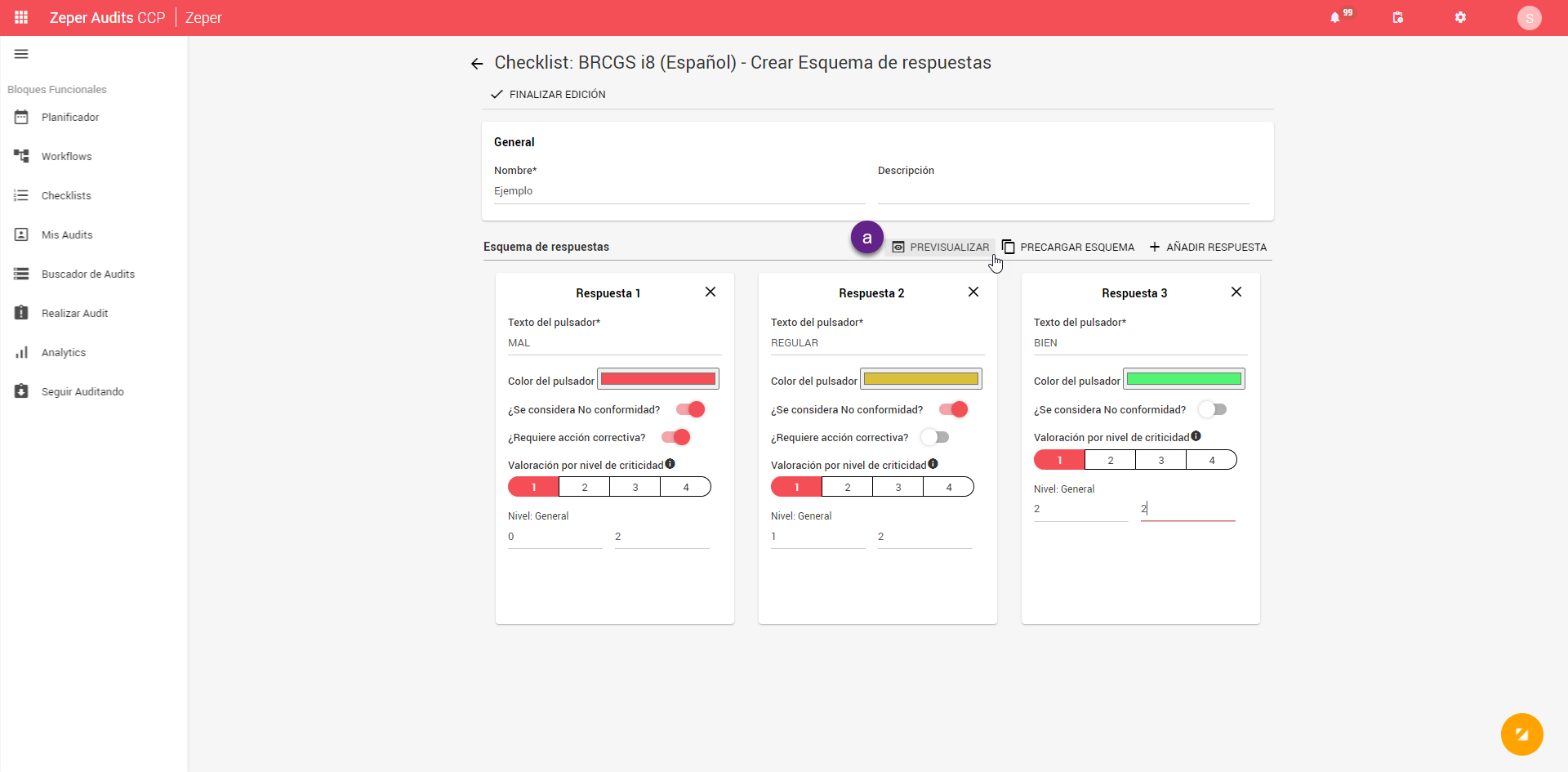The image size is (1568, 772).
Task: Select criticidad level 1 in Respuesta 2
Action: coord(796,487)
